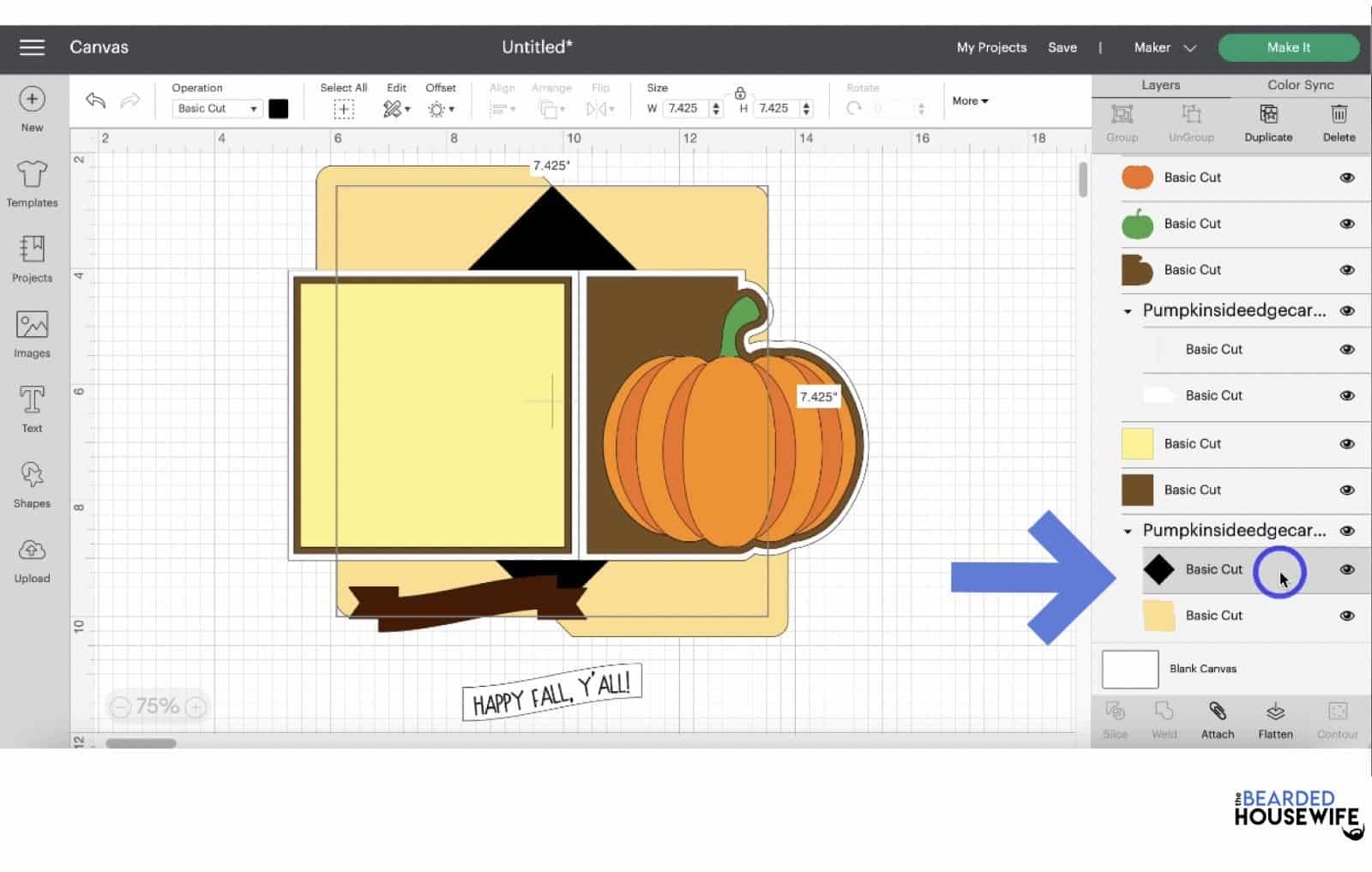The width and height of the screenshot is (1372, 872).
Task: Click the Undo arrow in the toolbar
Action: [x=94, y=100]
